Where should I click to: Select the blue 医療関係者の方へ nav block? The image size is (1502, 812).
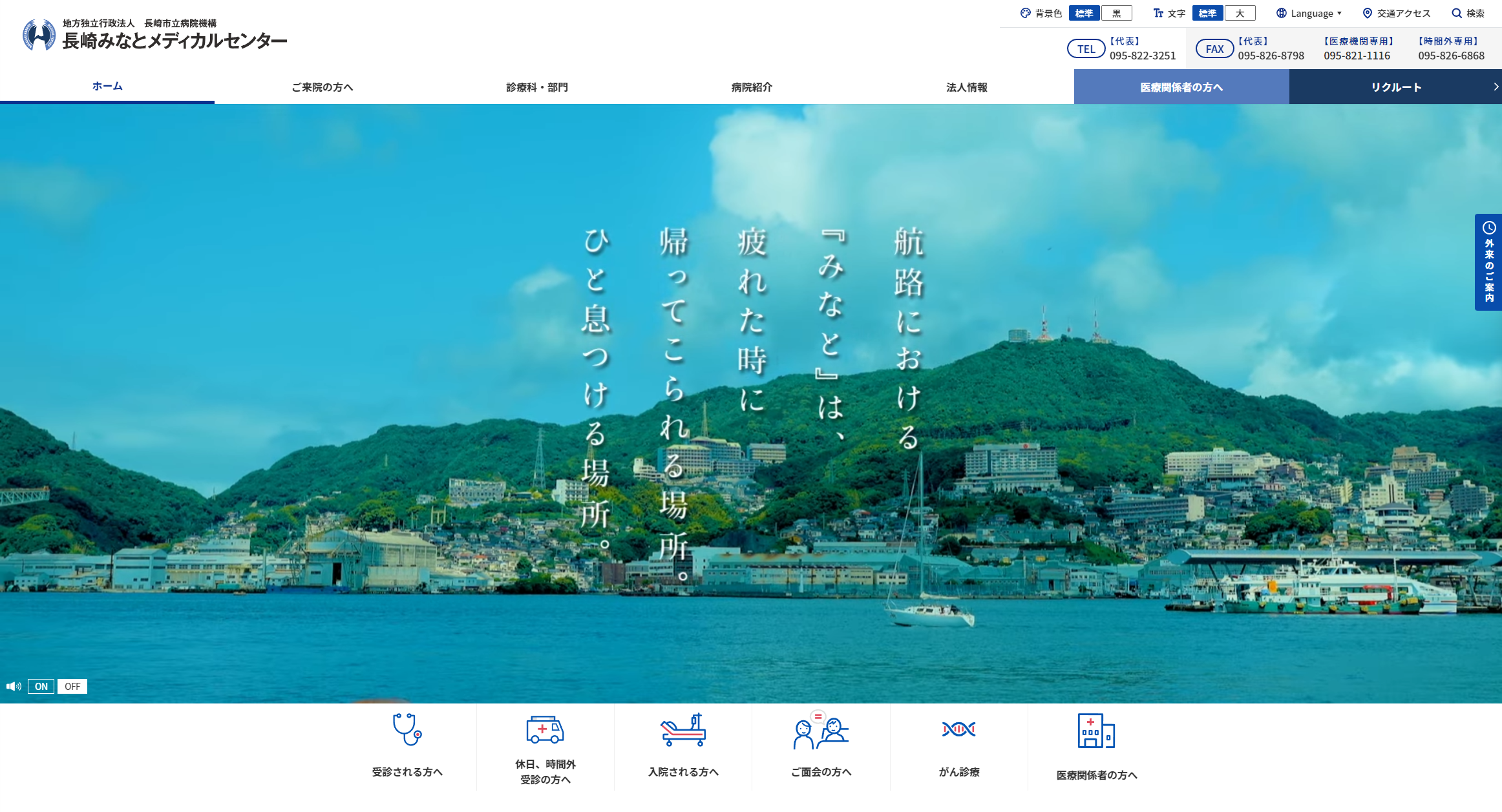click(x=1181, y=87)
